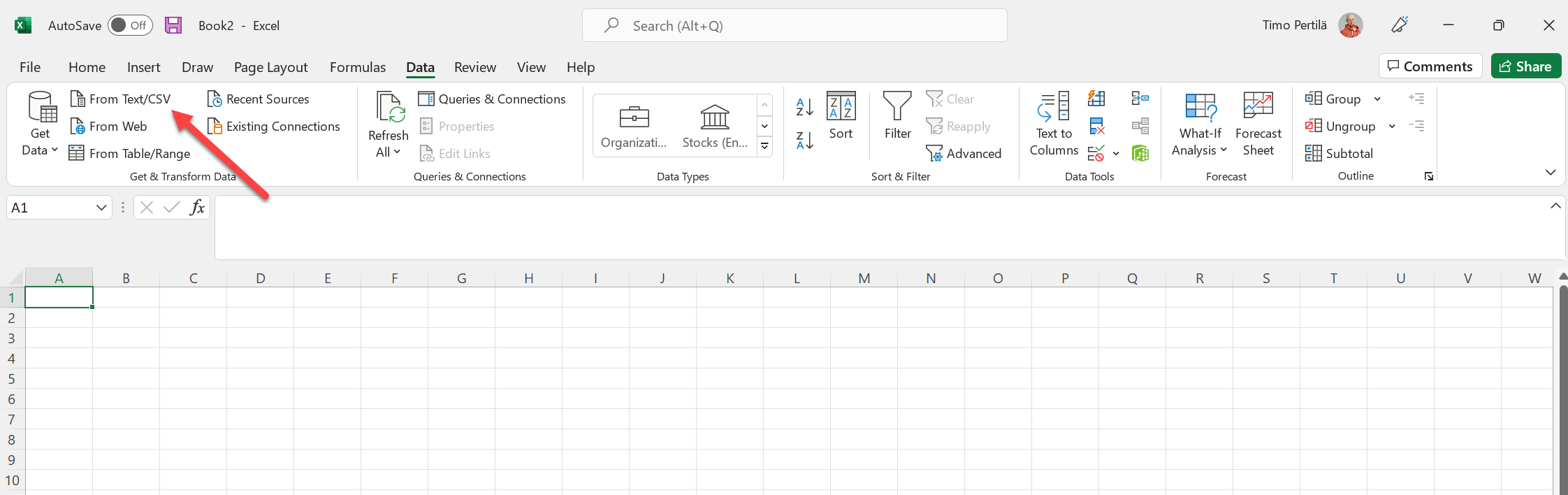
Task: Click the Consolidate icon in Data Tools
Action: [x=1140, y=99]
